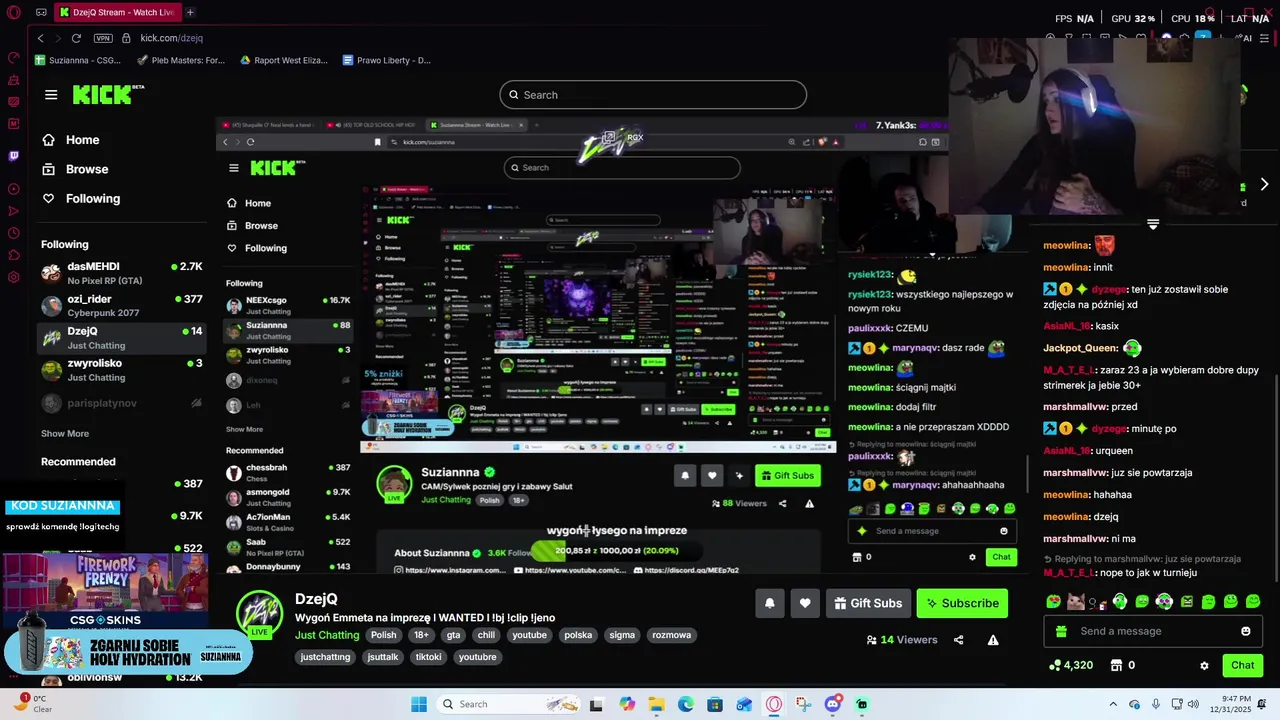Click the cat emote in chat bar
The width and height of the screenshot is (1280, 720).
1076,601
